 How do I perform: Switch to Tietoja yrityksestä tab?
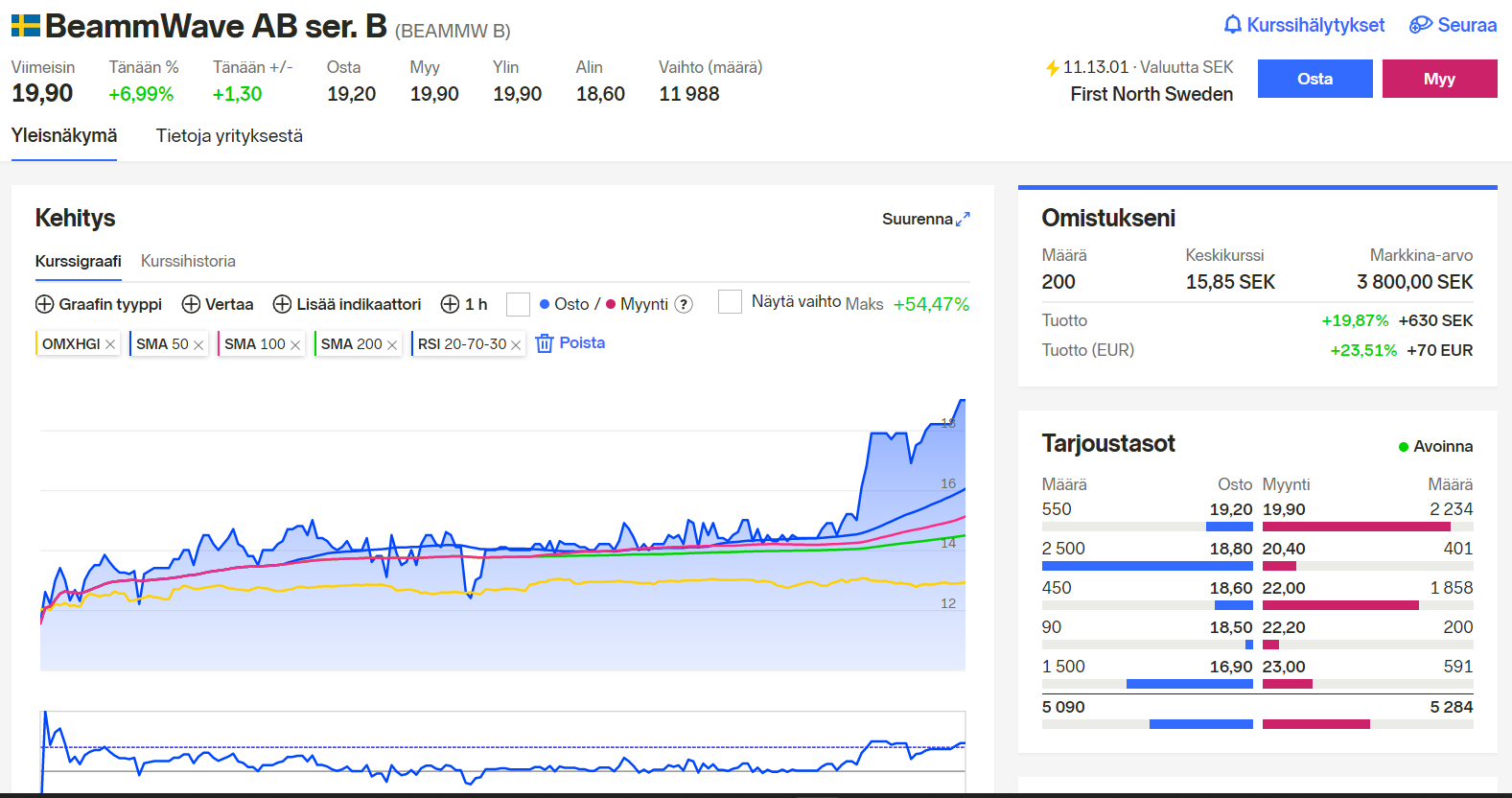click(229, 136)
